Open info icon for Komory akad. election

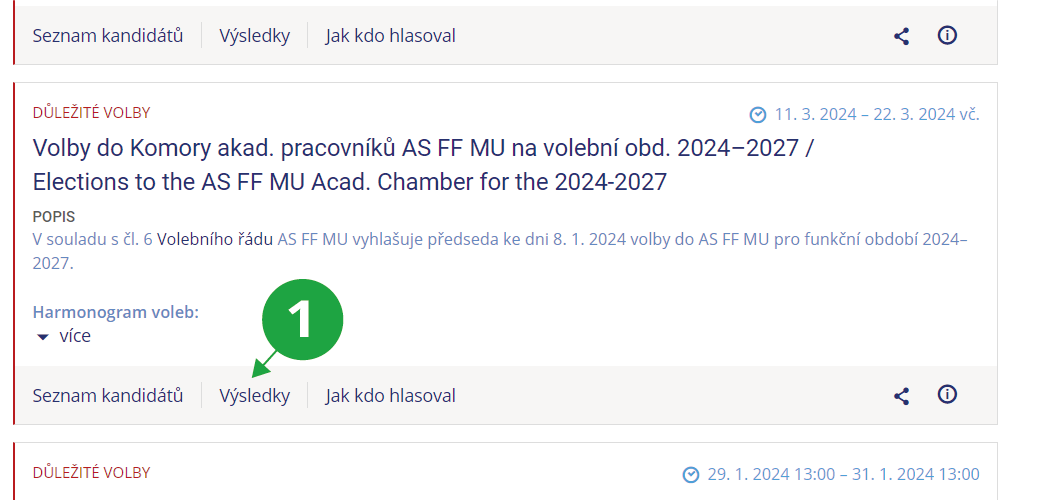coord(947,395)
